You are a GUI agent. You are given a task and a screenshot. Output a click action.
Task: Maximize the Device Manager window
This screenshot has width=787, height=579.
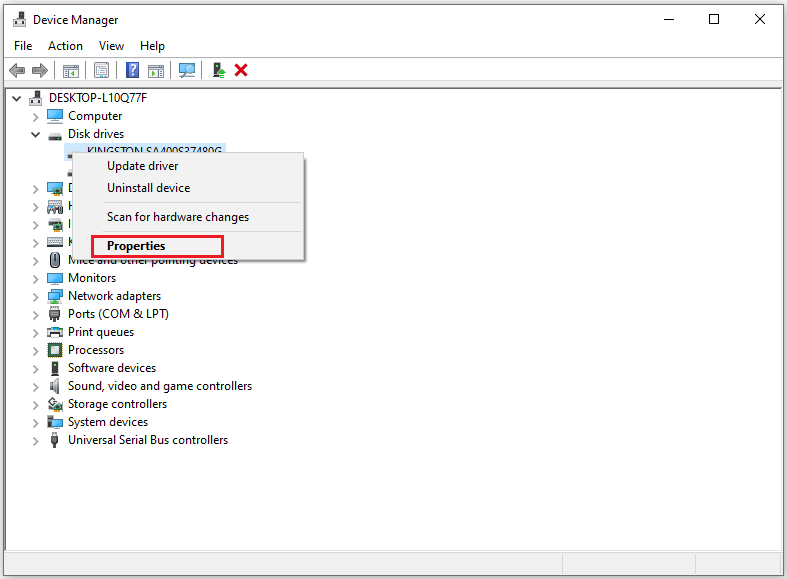[714, 20]
